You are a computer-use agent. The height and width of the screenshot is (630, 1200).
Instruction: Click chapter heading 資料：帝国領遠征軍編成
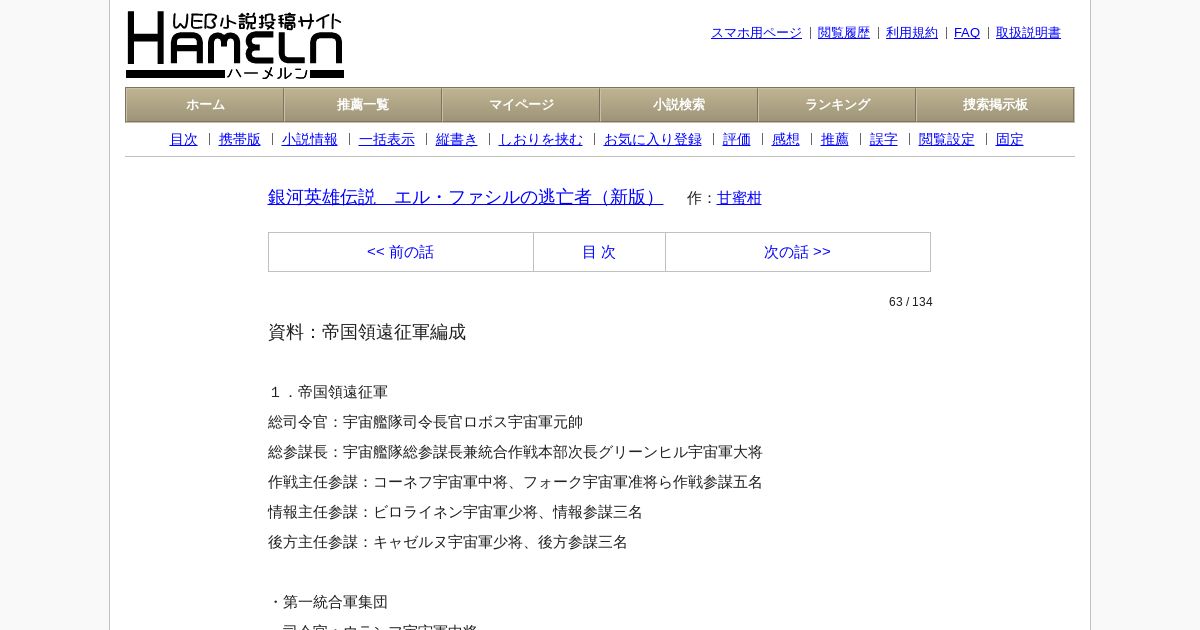click(367, 332)
